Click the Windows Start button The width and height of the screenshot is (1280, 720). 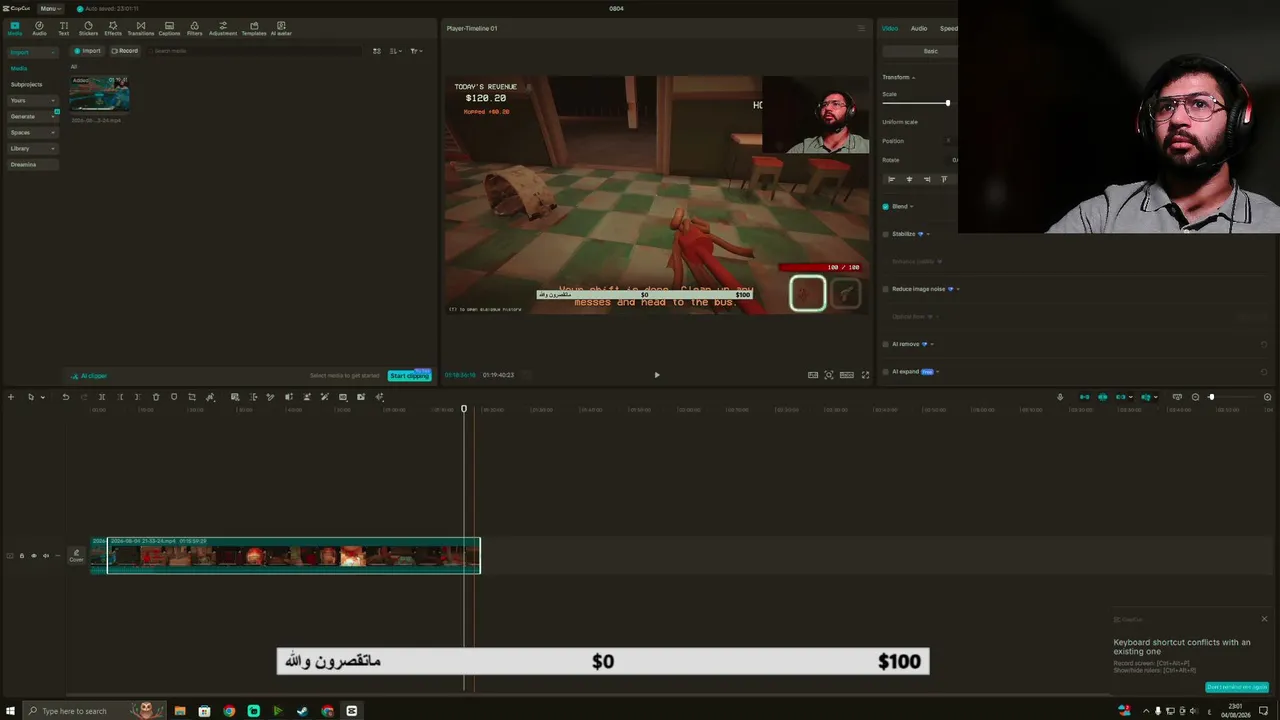[11, 711]
